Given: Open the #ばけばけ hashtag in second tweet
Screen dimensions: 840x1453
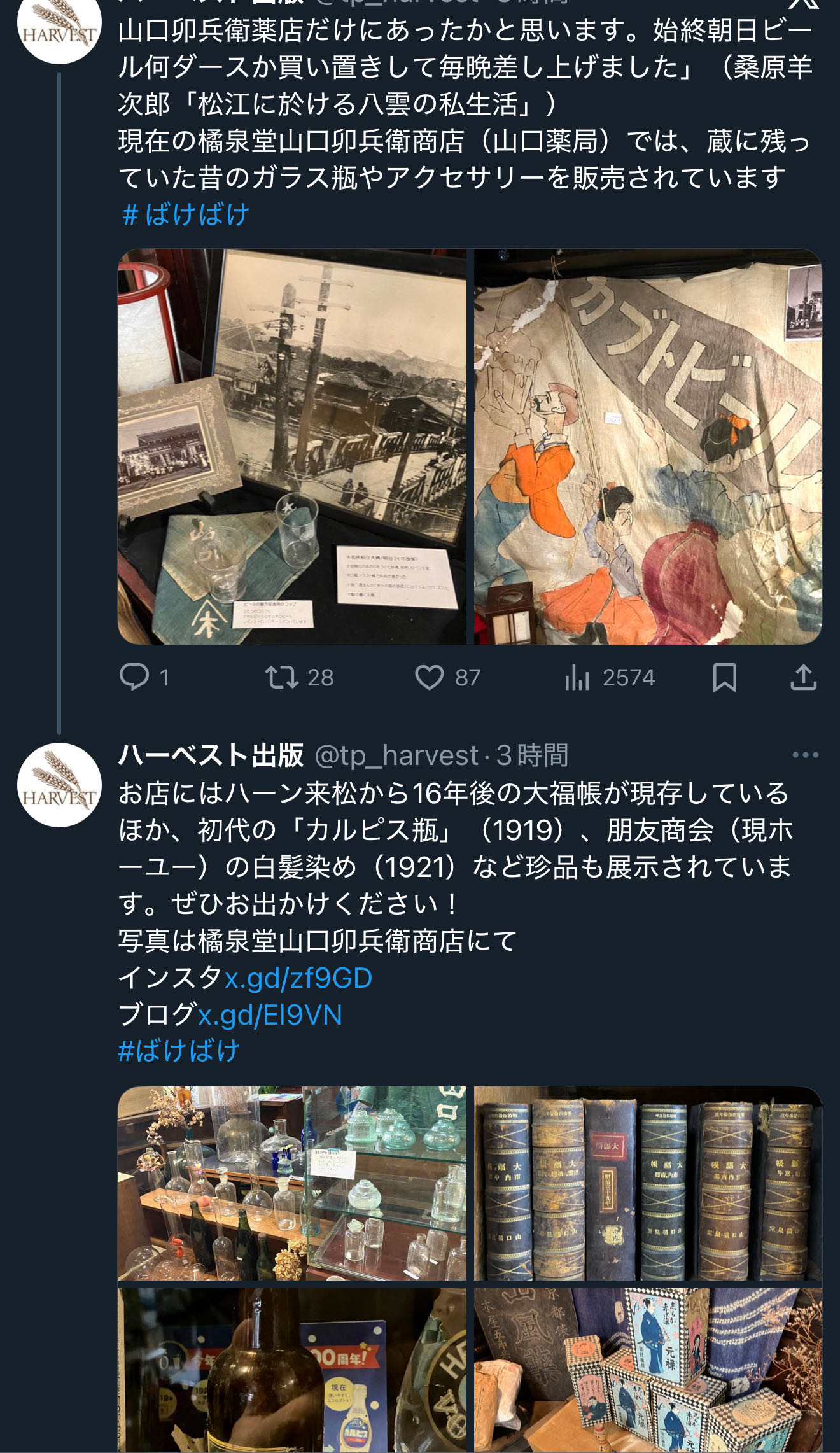Looking at the screenshot, I should tap(179, 1051).
